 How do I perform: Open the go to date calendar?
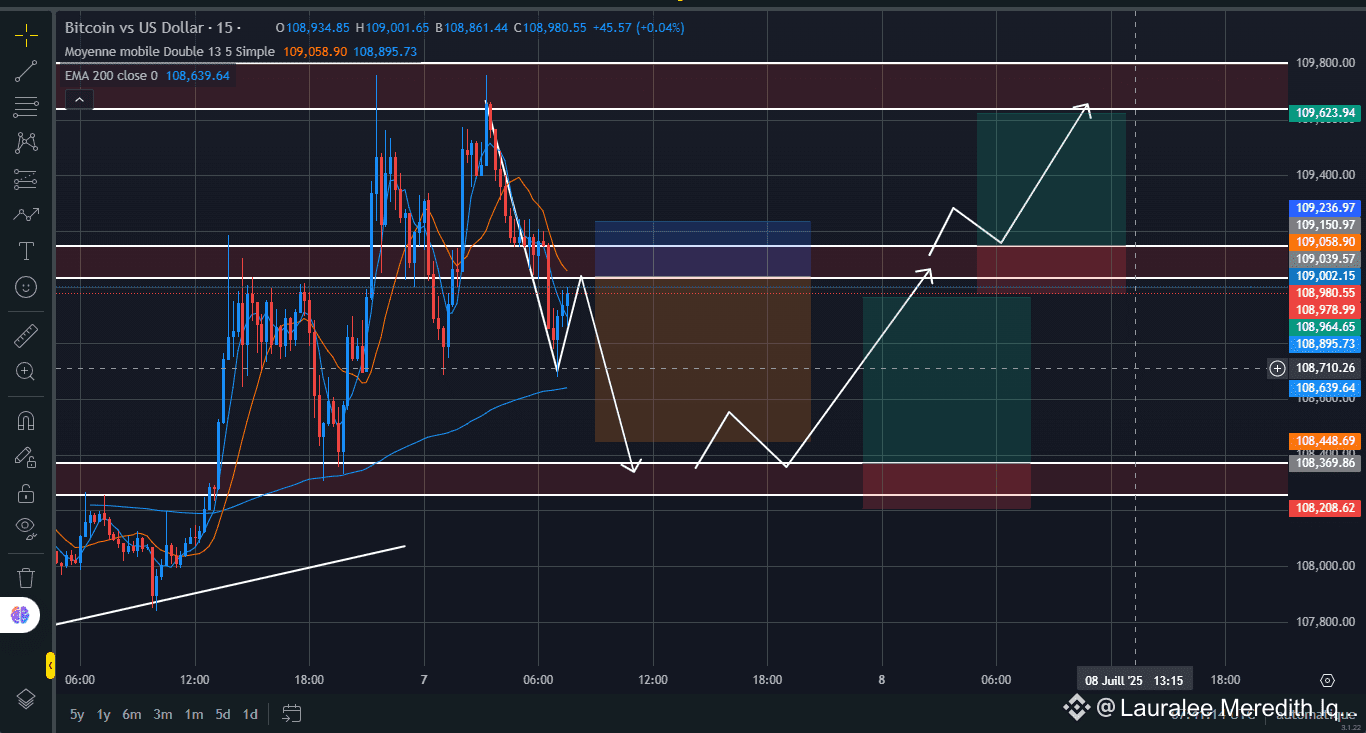[292, 714]
